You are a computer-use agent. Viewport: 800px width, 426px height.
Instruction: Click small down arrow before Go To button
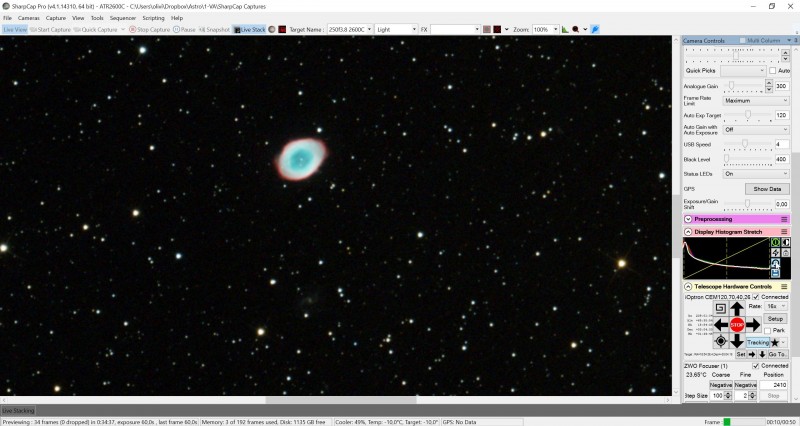click(762, 354)
